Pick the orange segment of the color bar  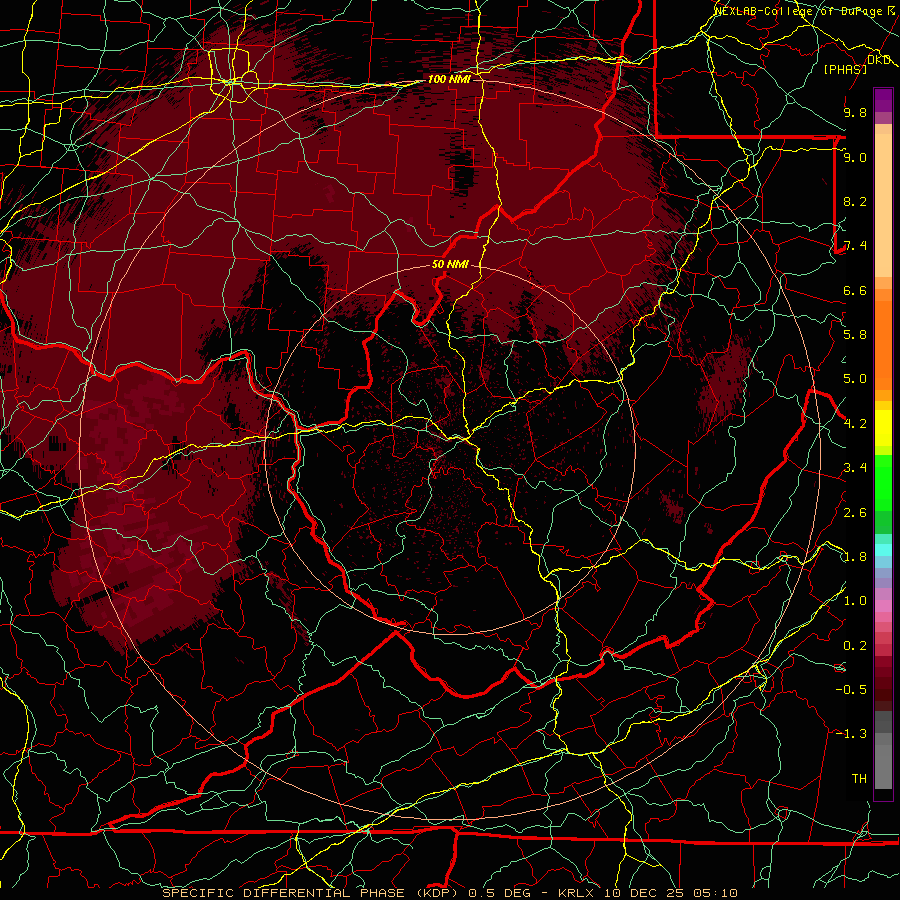[883, 339]
